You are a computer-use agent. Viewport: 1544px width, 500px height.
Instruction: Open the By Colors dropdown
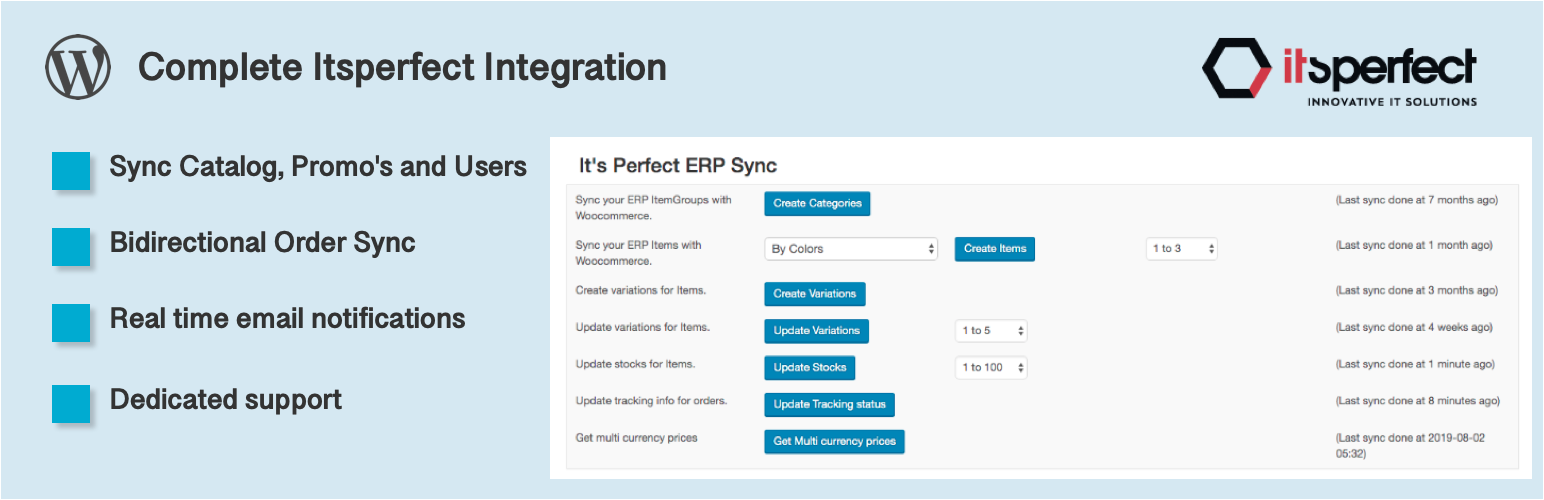pyautogui.click(x=851, y=249)
